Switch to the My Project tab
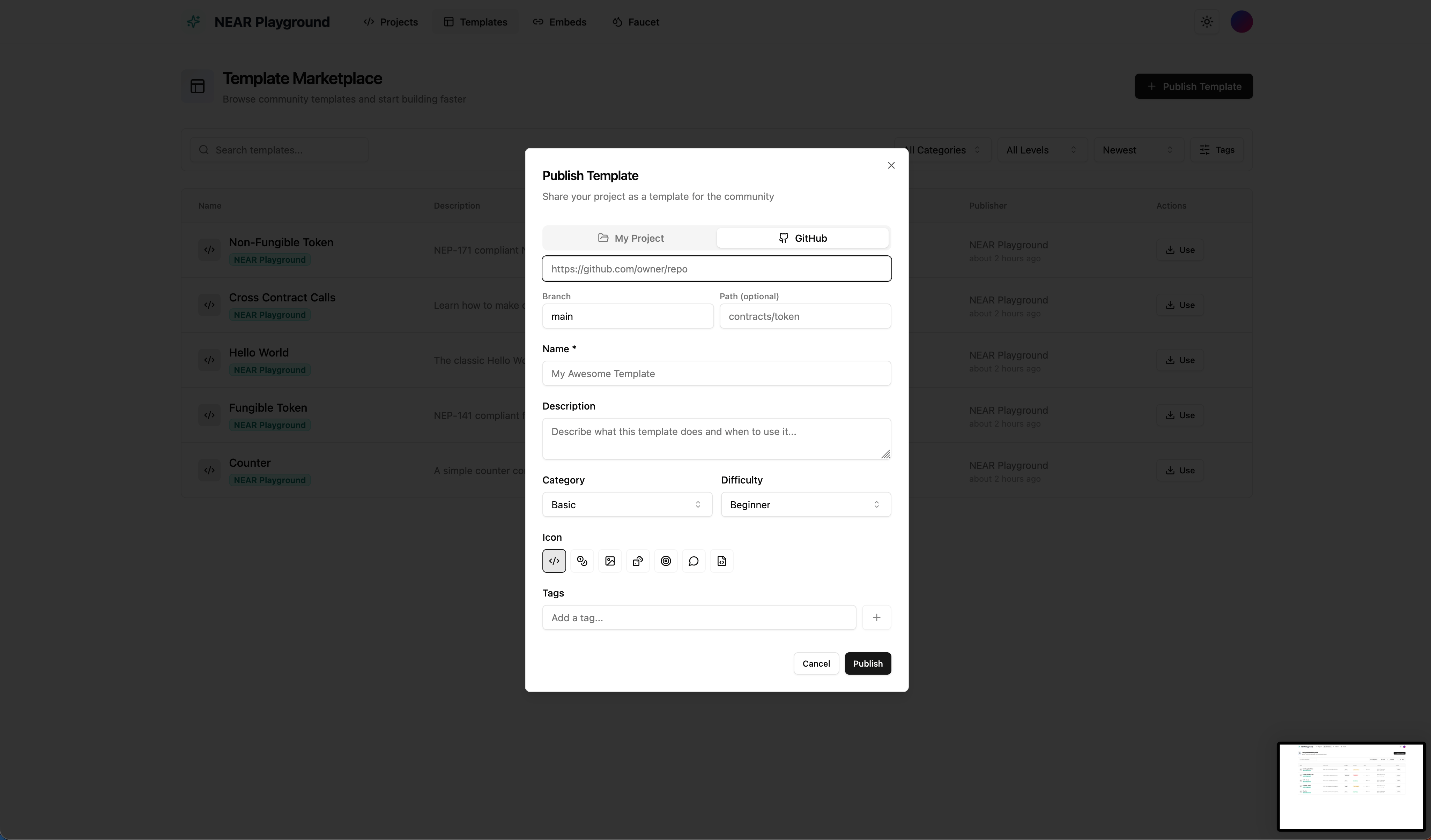 630,238
